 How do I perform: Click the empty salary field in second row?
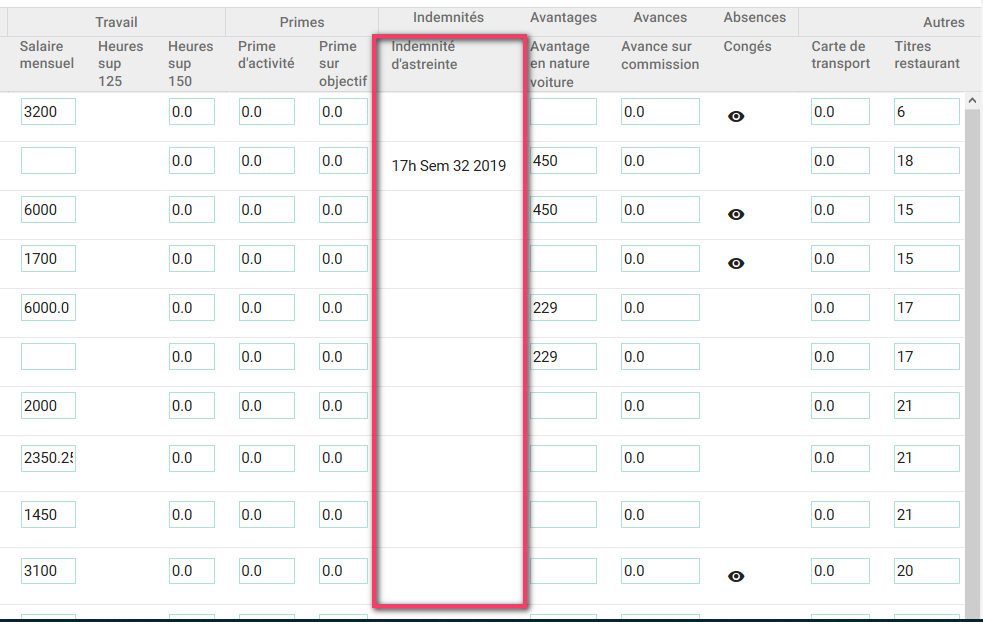(x=48, y=161)
